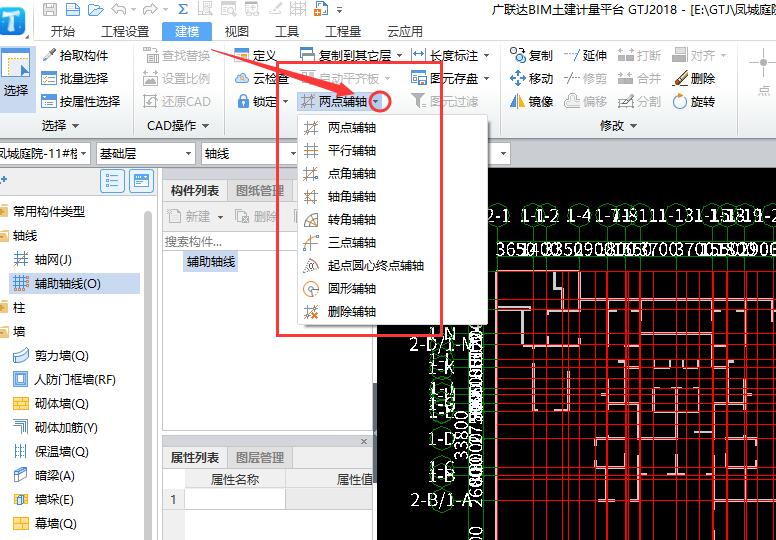The height and width of the screenshot is (540, 776).
Task: Switch to the 工程设置 ribbon tab
Action: (x=125, y=32)
